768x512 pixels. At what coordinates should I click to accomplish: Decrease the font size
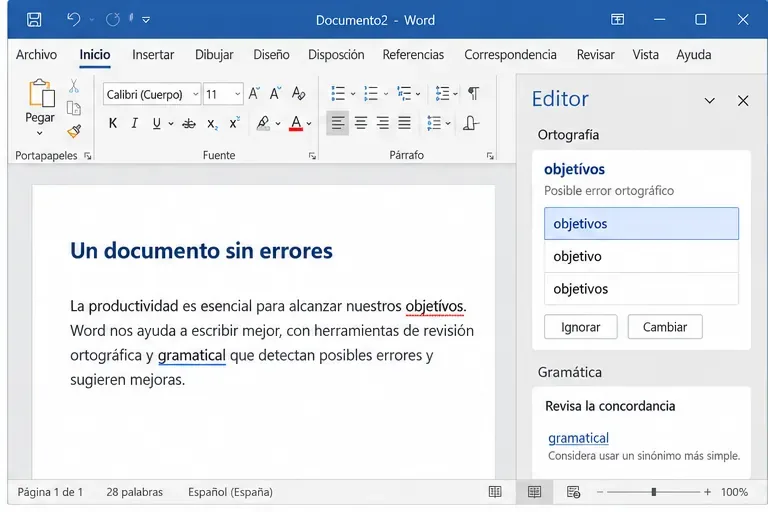click(x=275, y=93)
